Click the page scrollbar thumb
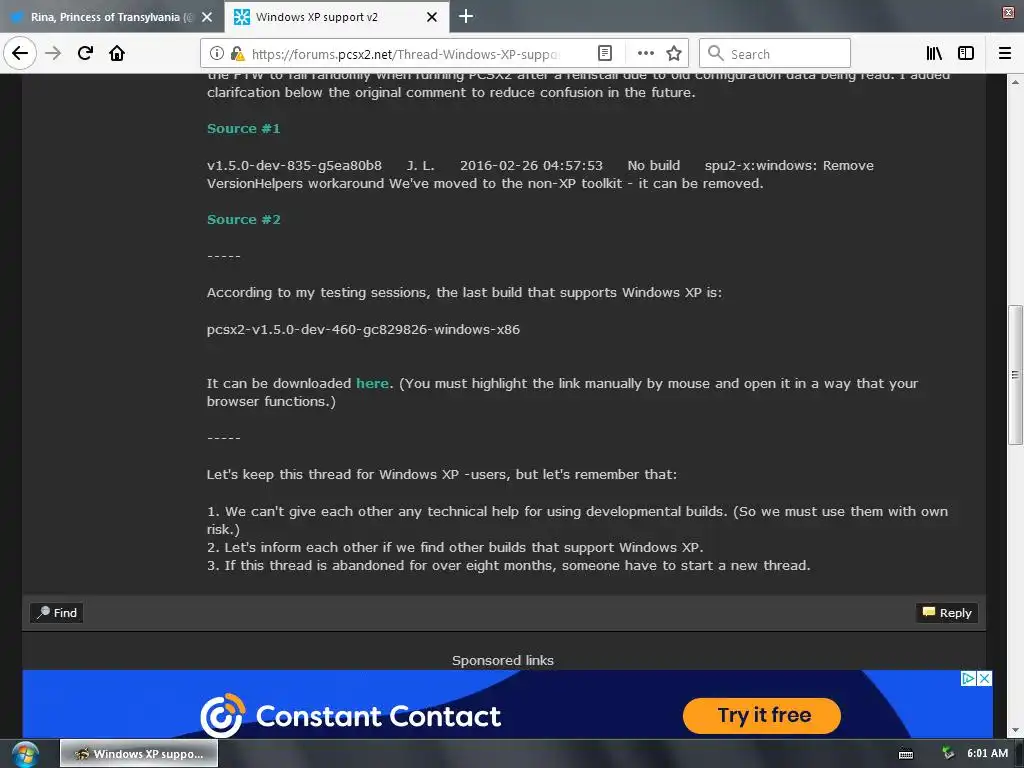This screenshot has width=1024, height=768. point(1015,374)
